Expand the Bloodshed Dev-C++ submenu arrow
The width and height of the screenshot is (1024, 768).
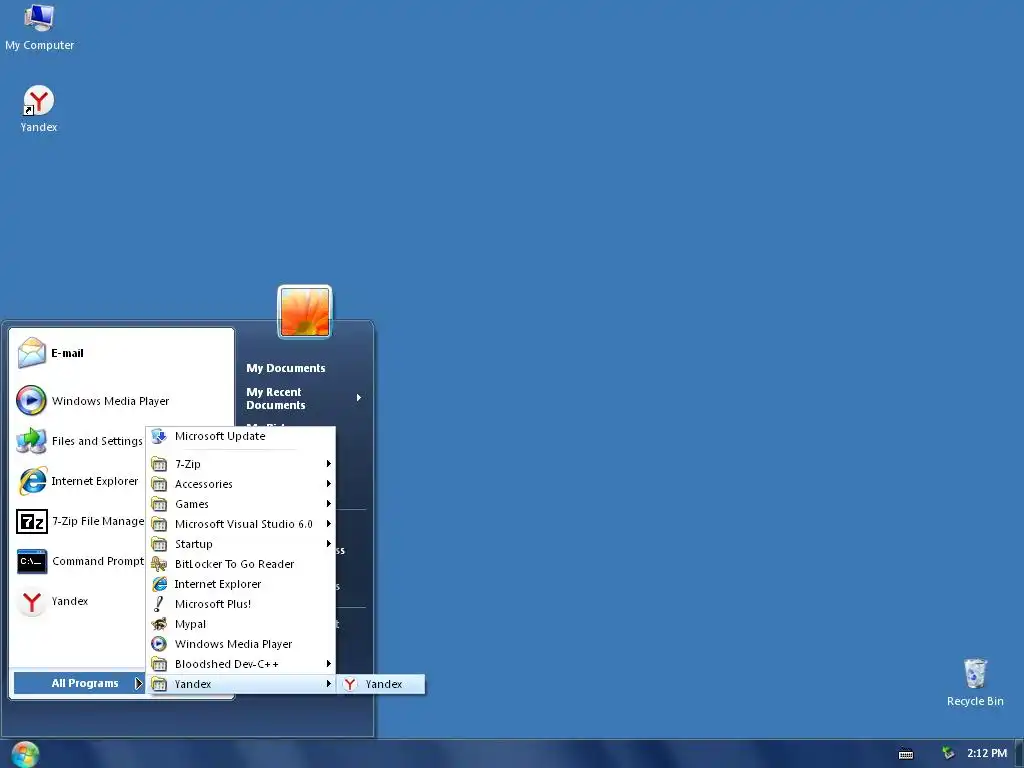328,664
